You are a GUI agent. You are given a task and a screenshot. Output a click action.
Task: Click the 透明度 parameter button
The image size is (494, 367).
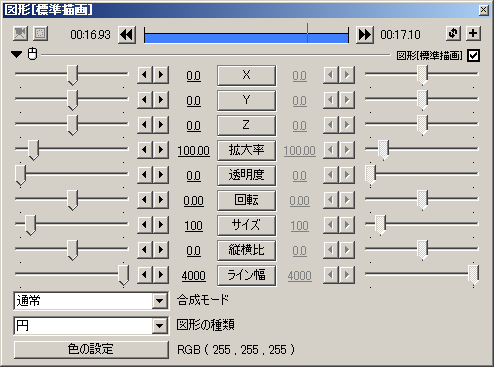coord(246,176)
